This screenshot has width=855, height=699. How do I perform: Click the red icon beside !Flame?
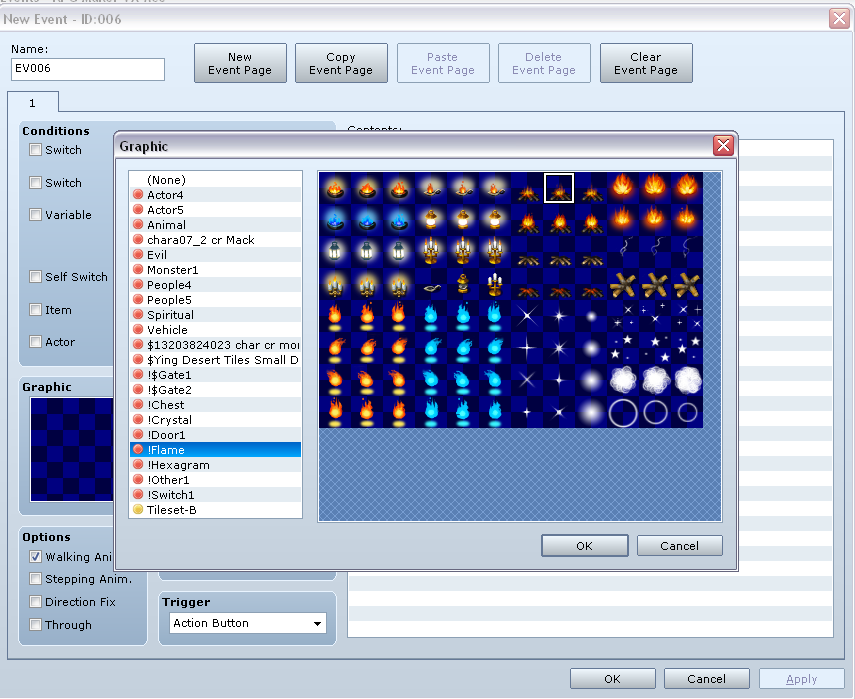click(x=139, y=450)
